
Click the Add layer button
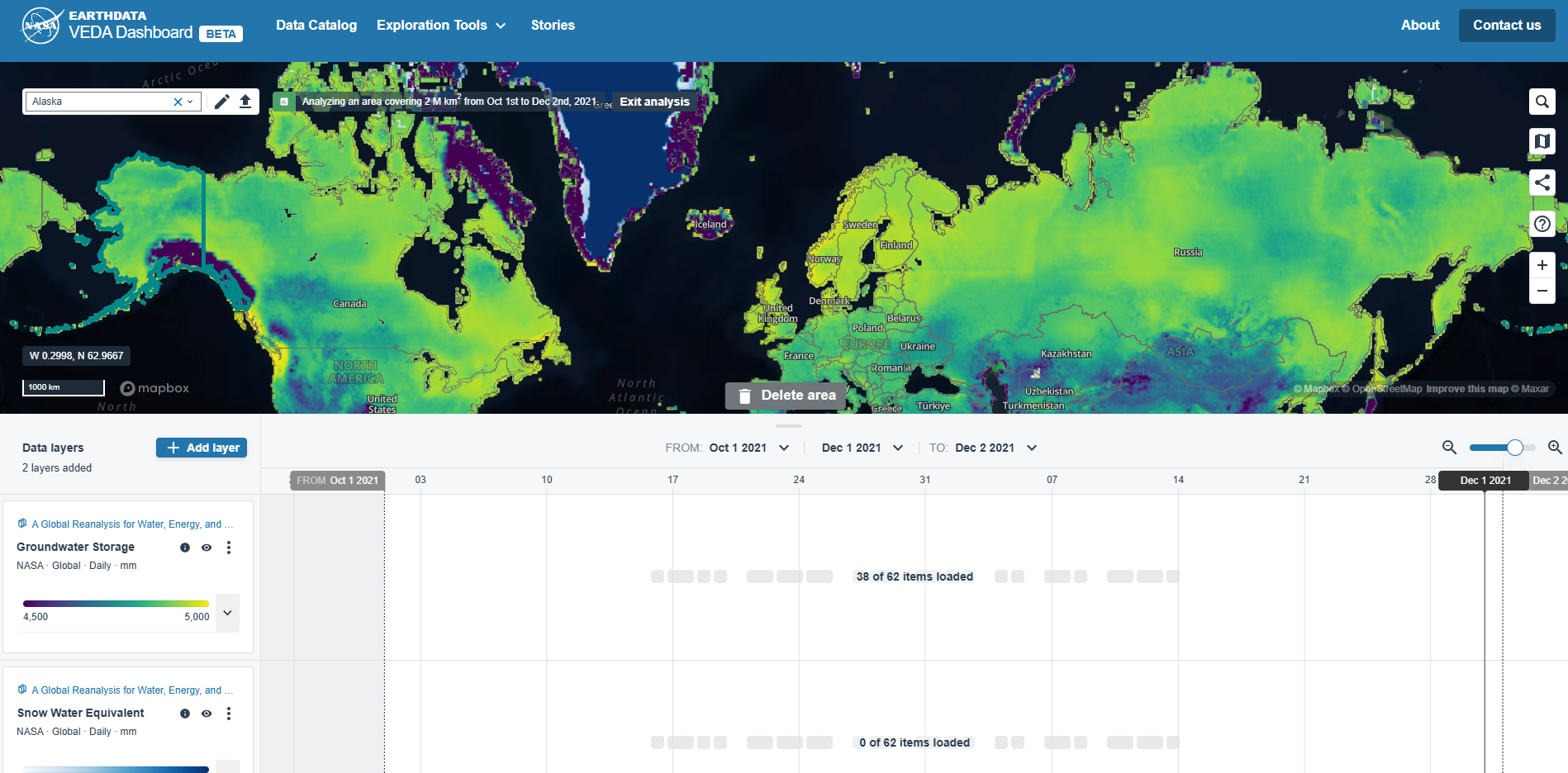(x=202, y=448)
